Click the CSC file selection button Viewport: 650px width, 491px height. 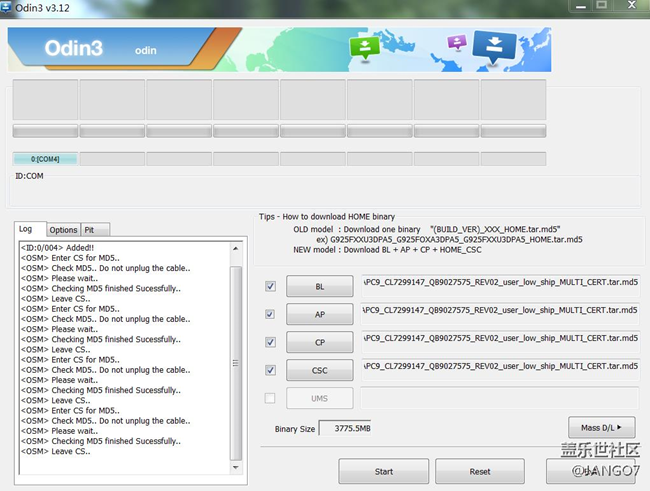pos(319,370)
